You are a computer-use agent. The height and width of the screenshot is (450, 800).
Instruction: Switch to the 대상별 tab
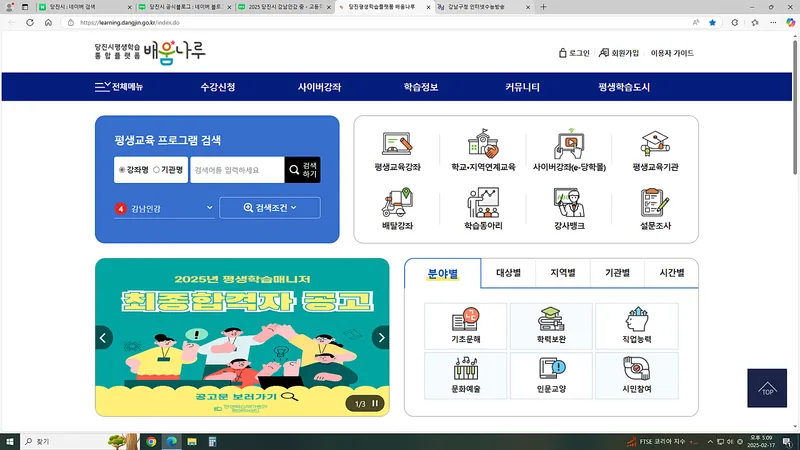[x=508, y=272]
